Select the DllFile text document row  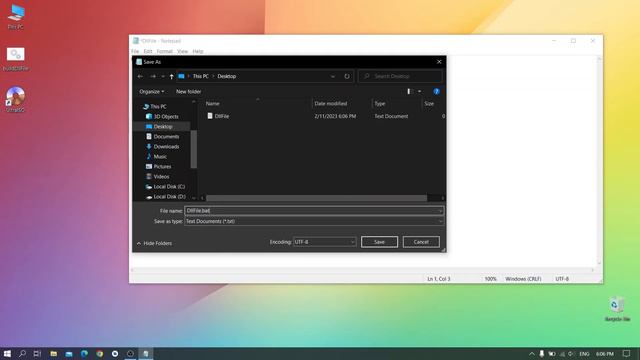324,116
